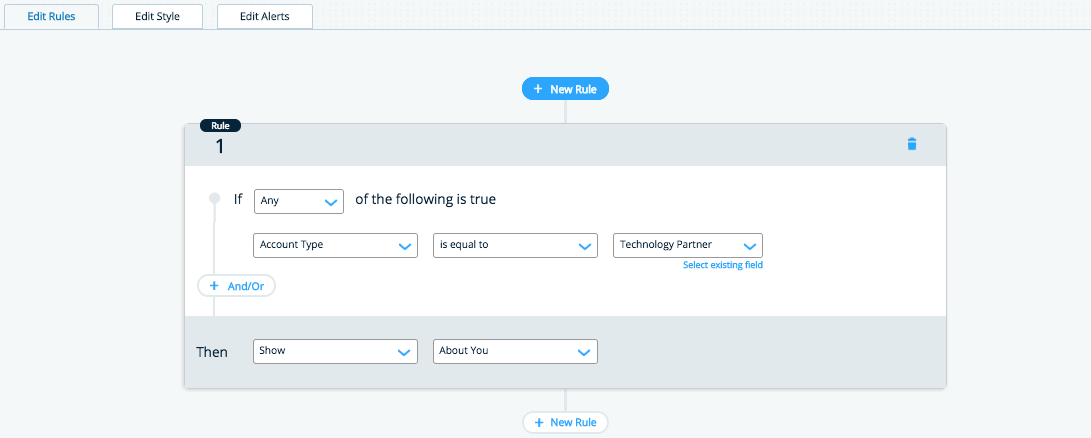This screenshot has height=438, width=1091.
Task: Click the plus icon on bottom New Rule
Action: coord(537,423)
